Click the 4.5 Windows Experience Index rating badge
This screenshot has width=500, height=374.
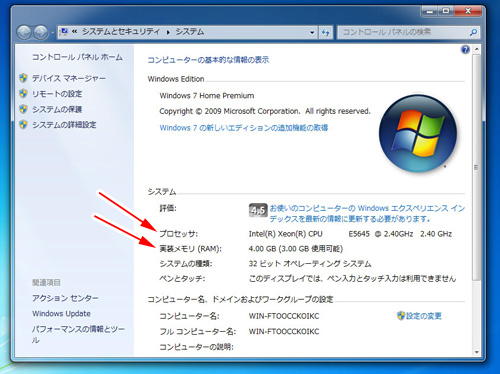tap(258, 210)
